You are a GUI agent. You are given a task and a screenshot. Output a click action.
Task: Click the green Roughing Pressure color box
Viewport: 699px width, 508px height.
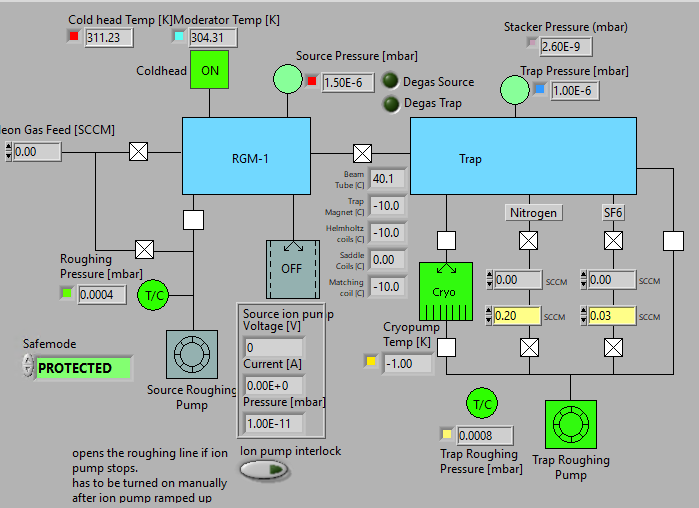pyautogui.click(x=67, y=293)
